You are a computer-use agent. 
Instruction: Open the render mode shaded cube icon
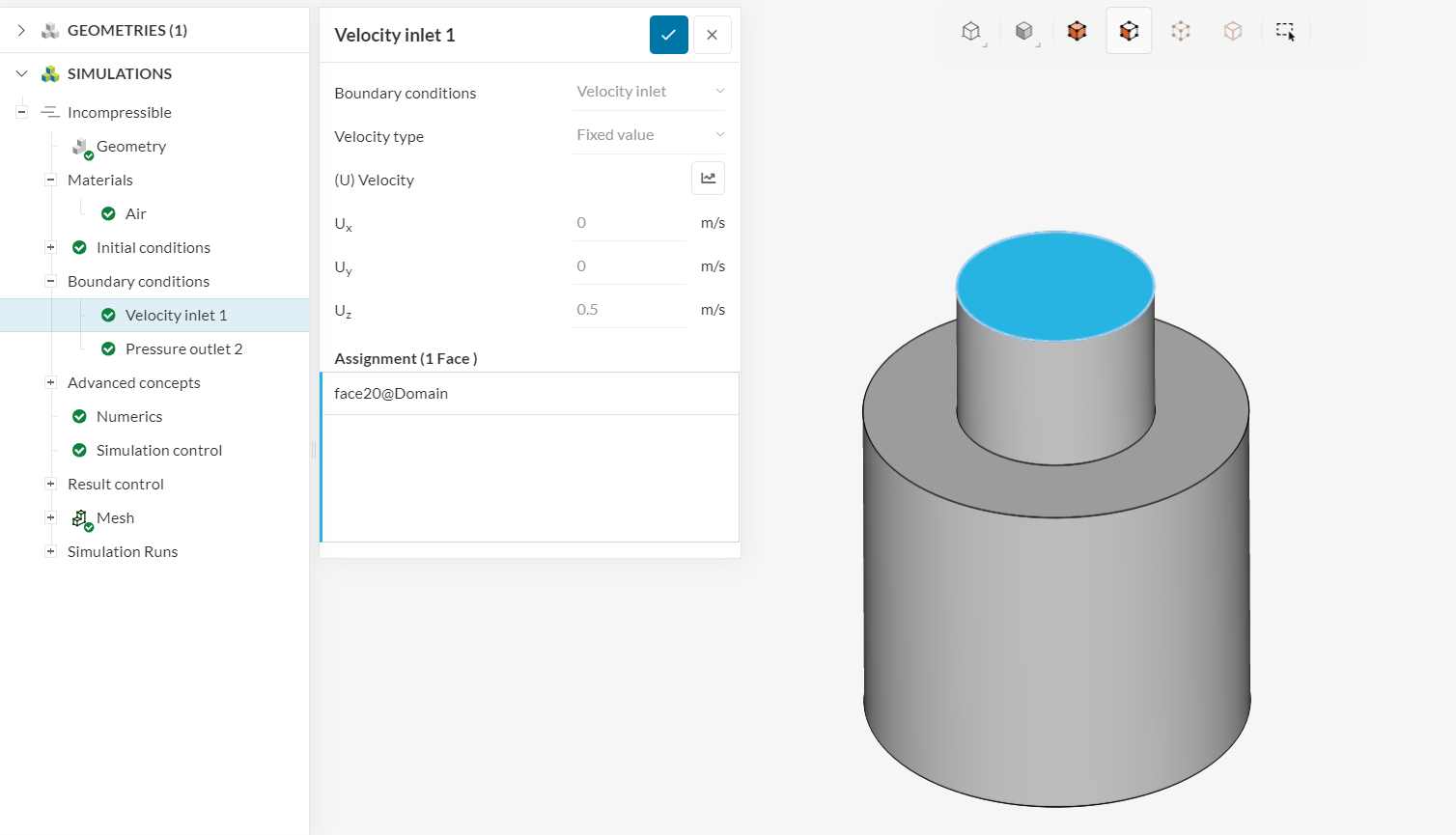click(x=1024, y=32)
